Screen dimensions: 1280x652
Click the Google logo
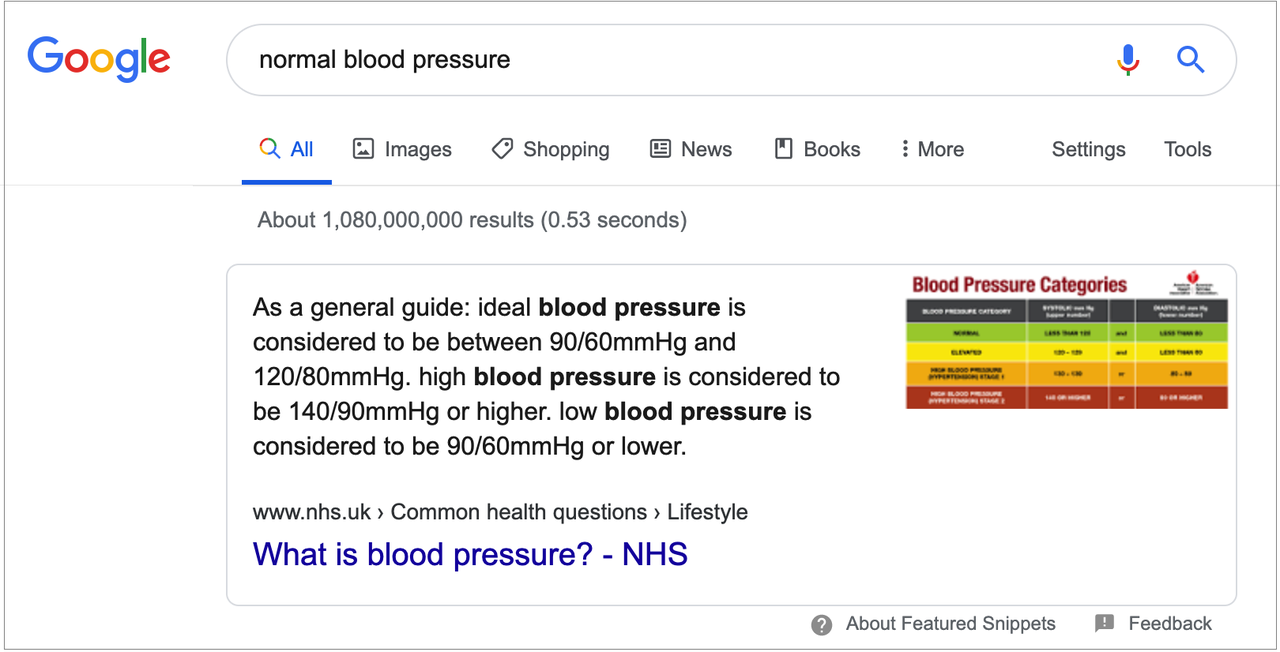coord(99,60)
